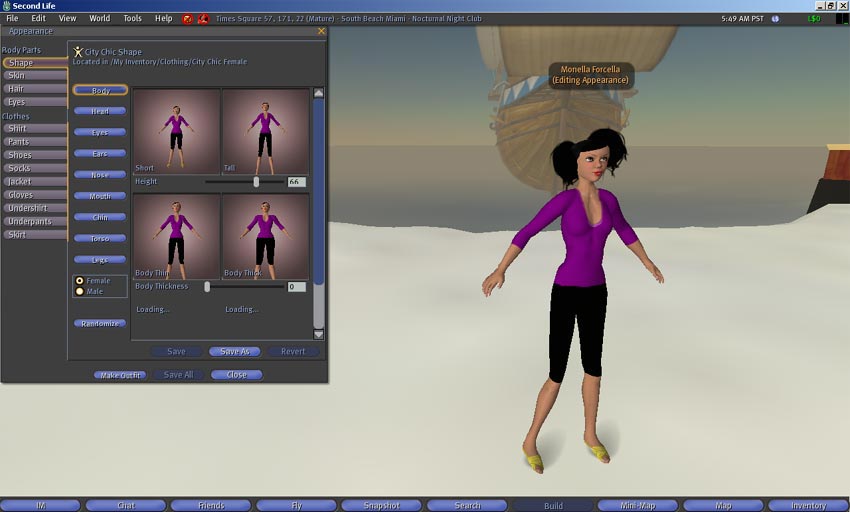Image resolution: width=850 pixels, height=512 pixels.
Task: Select the Female radio button
Action: click(x=80, y=281)
